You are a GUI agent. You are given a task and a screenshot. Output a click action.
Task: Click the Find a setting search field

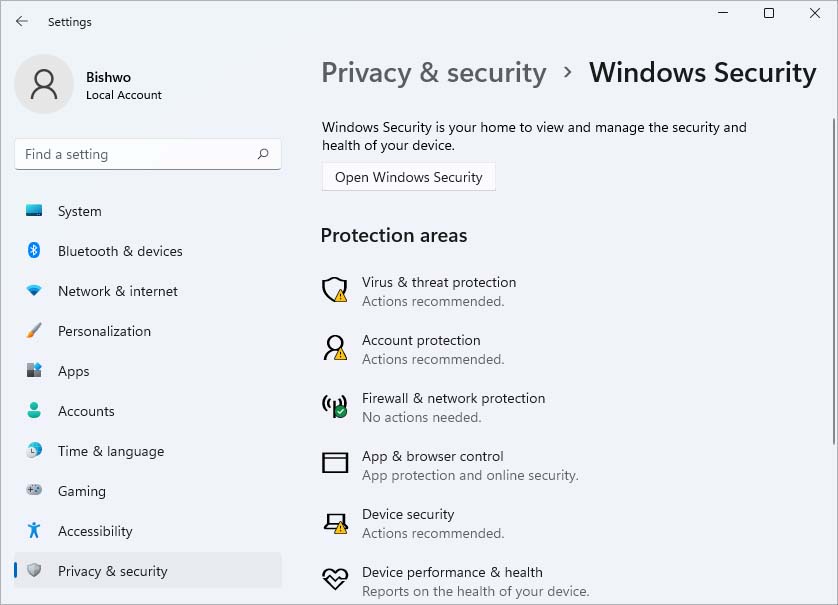(x=135, y=154)
